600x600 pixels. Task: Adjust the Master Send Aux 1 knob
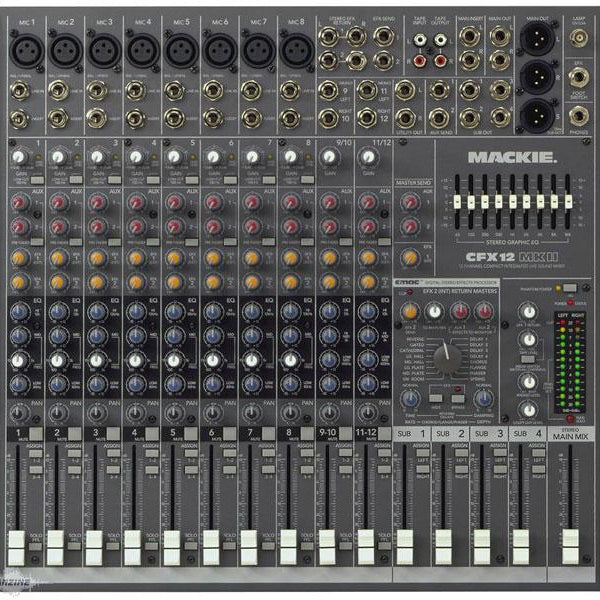tap(410, 202)
